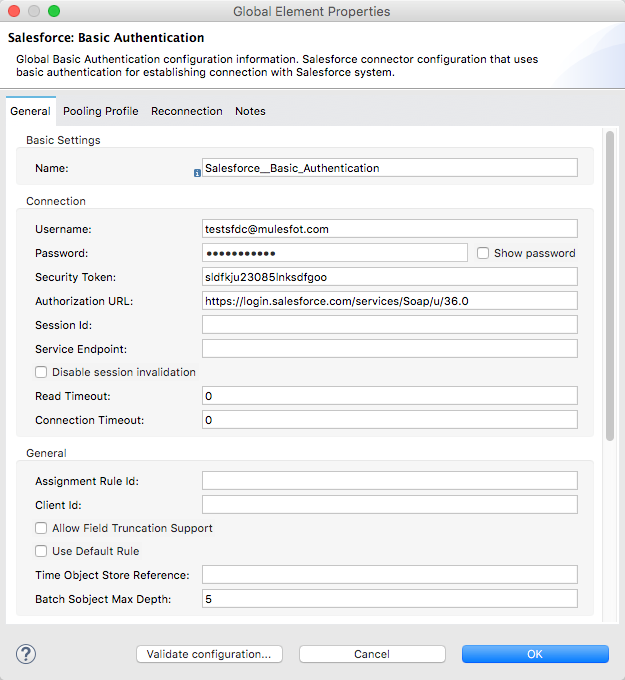Focus the empty Session Id field
The image size is (625, 680).
point(389,325)
